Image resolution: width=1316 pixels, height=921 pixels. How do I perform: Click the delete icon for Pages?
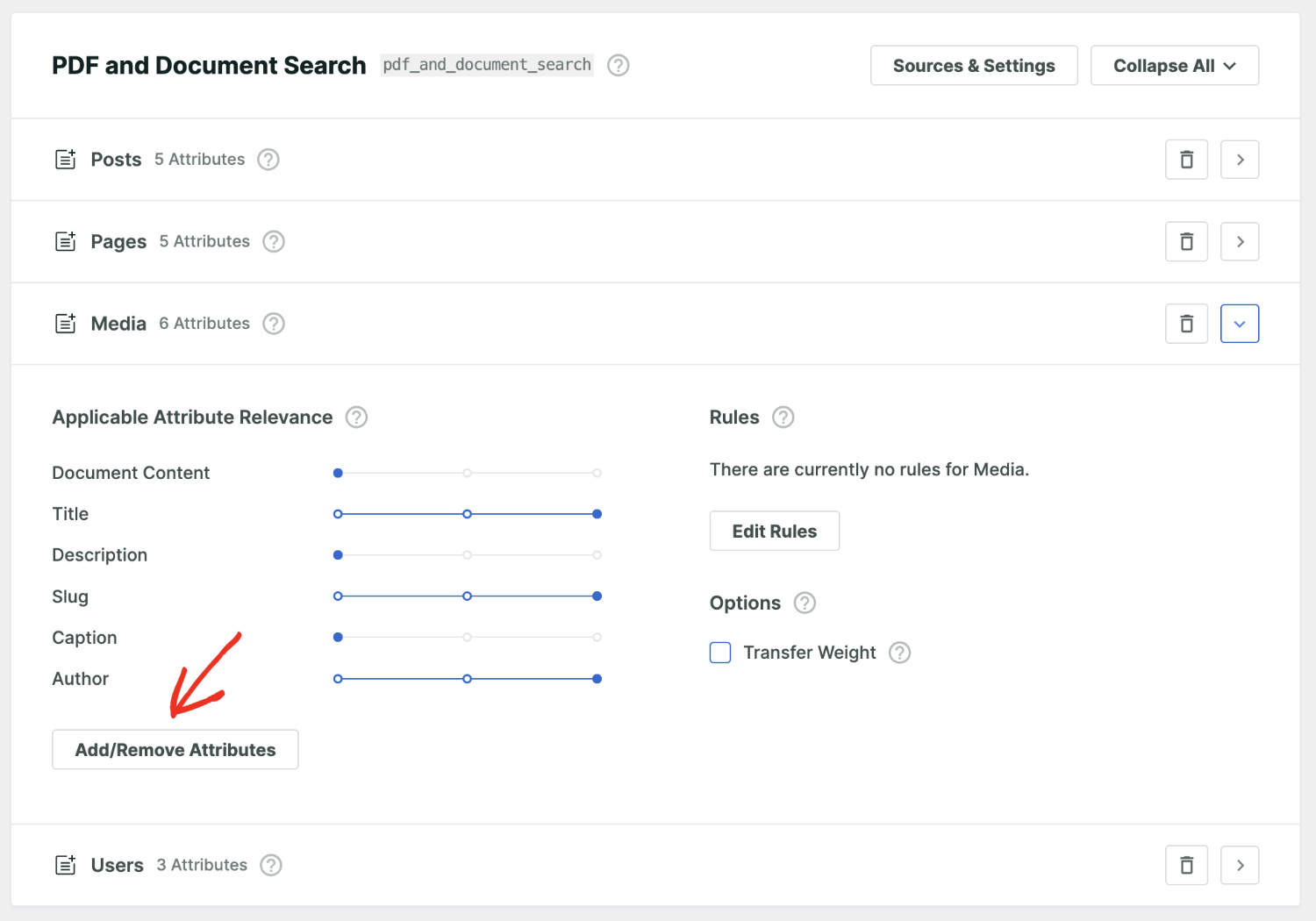(x=1186, y=241)
